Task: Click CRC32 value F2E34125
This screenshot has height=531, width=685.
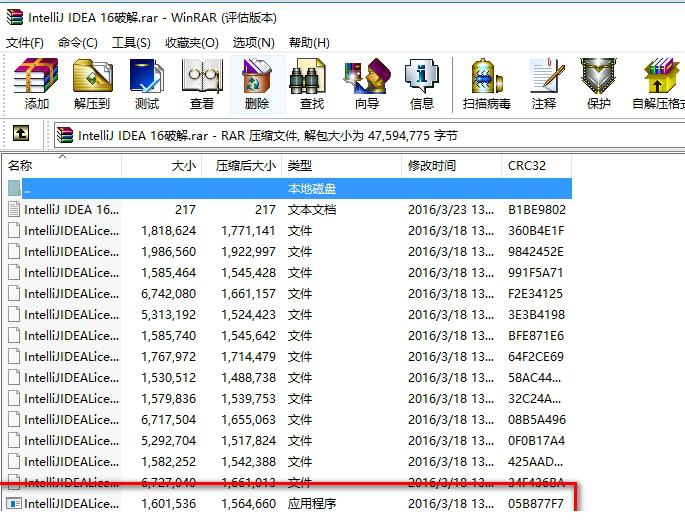Action: tap(535, 294)
